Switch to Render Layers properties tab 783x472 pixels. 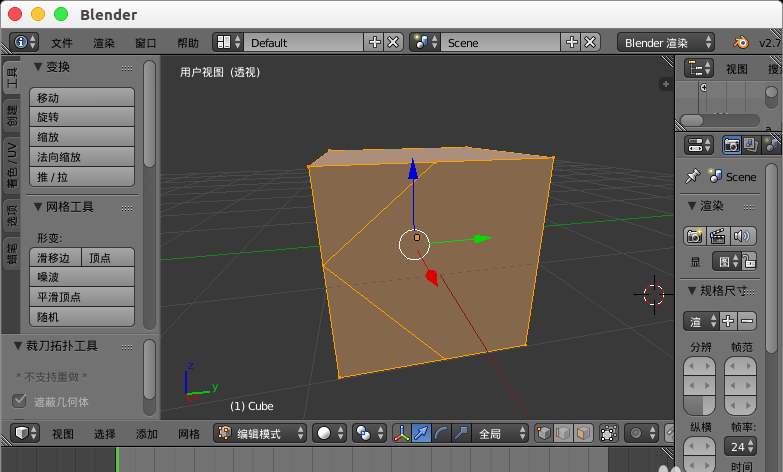tap(752, 145)
